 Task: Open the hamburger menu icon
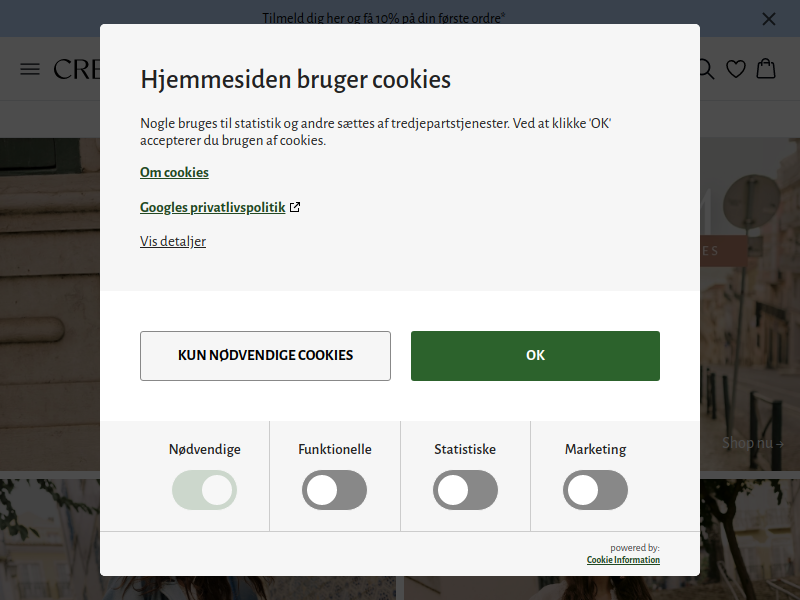point(30,69)
